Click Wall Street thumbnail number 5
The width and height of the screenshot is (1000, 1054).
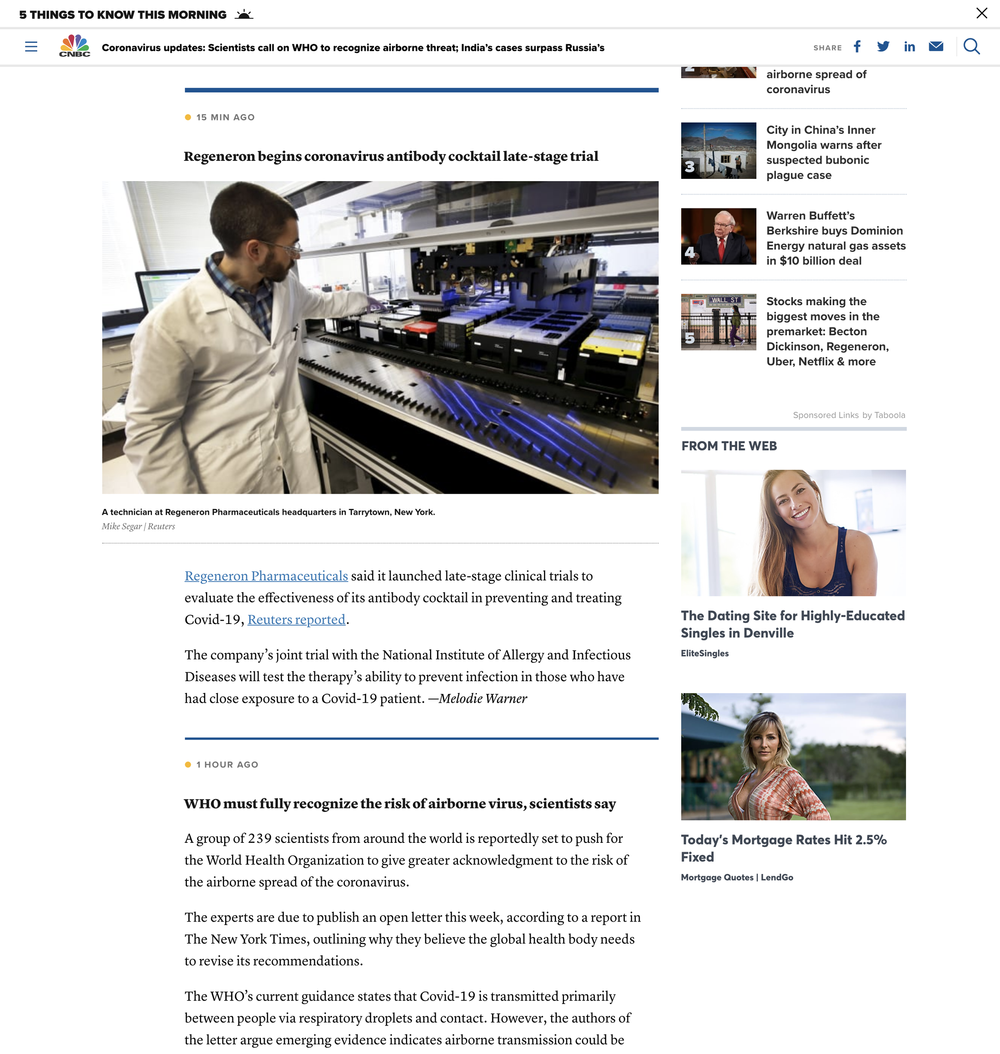718,321
